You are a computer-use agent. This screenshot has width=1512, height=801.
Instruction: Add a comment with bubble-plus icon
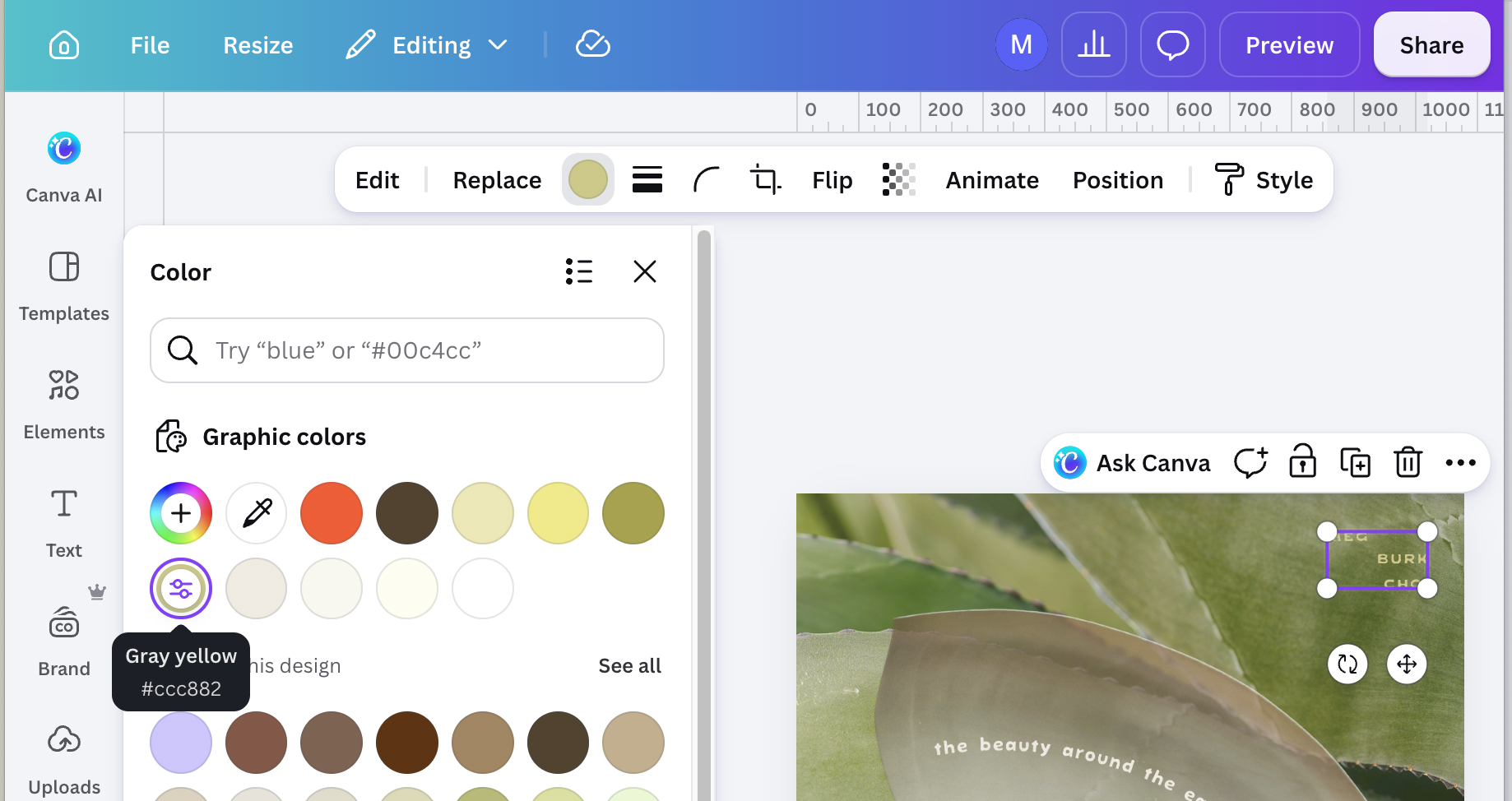click(1250, 463)
